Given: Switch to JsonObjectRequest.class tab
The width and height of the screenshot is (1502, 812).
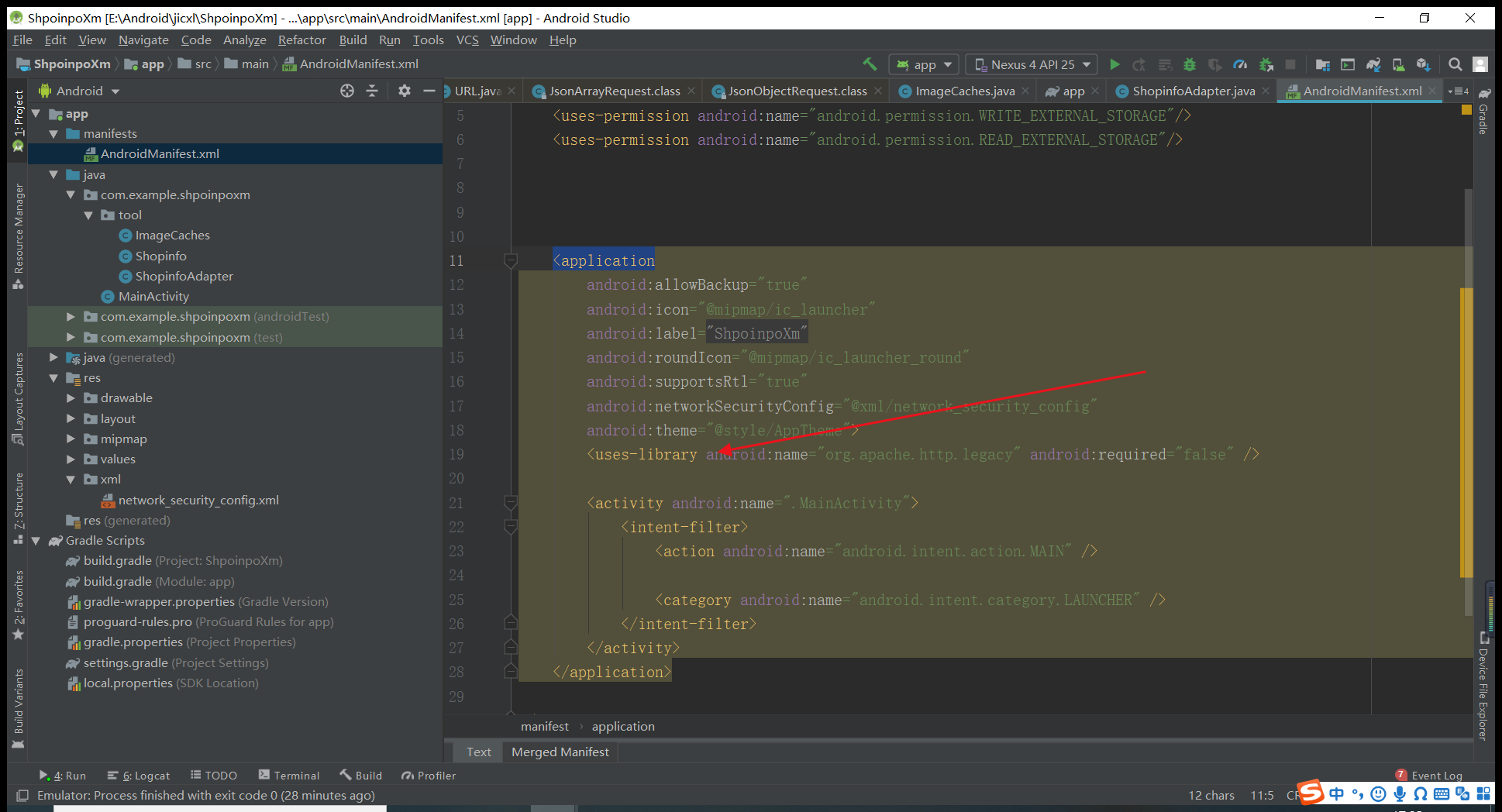Looking at the screenshot, I should tap(797, 91).
